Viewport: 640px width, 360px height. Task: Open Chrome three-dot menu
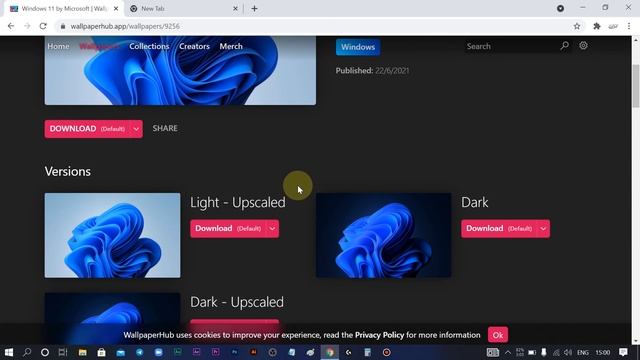click(629, 26)
